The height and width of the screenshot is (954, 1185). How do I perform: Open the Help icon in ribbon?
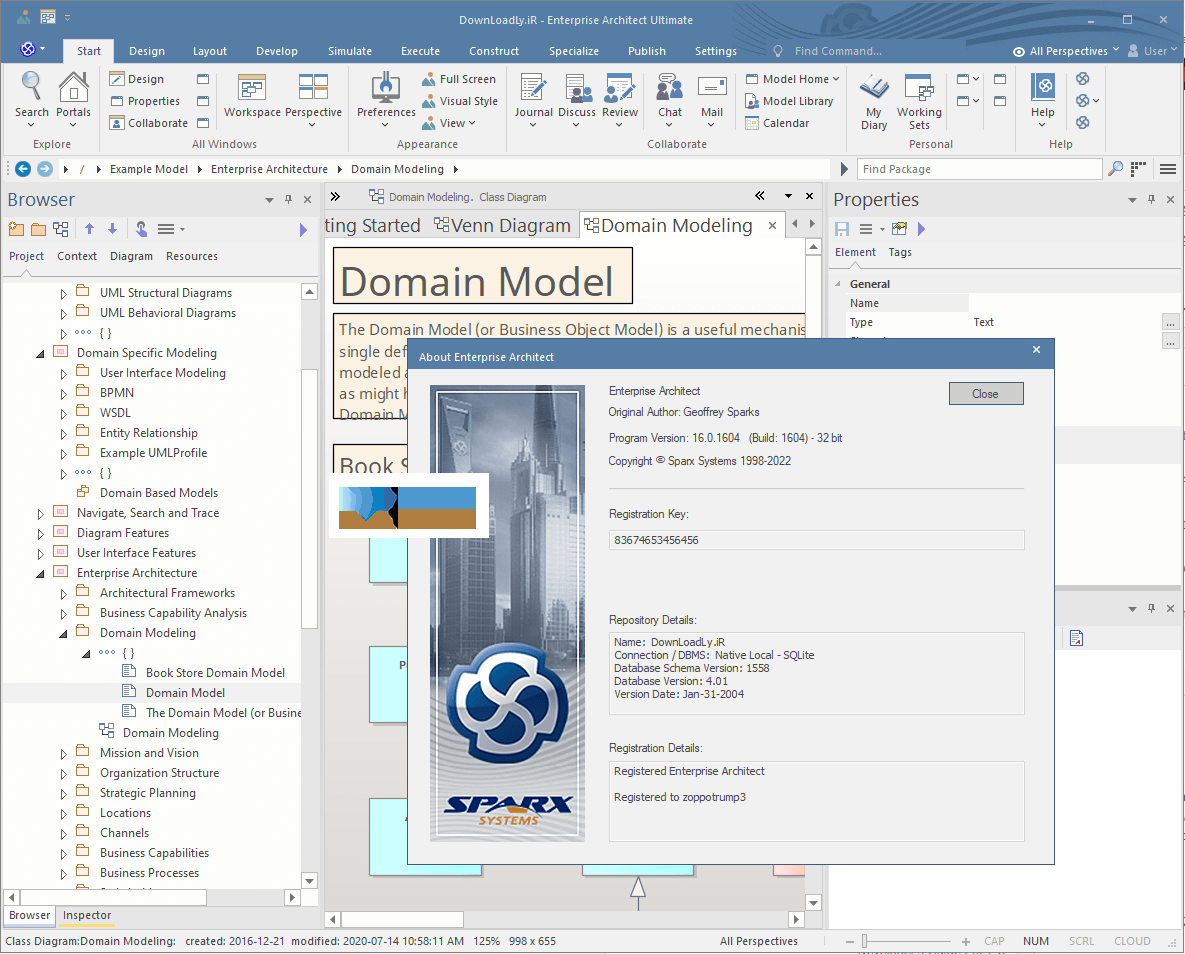tap(1043, 87)
